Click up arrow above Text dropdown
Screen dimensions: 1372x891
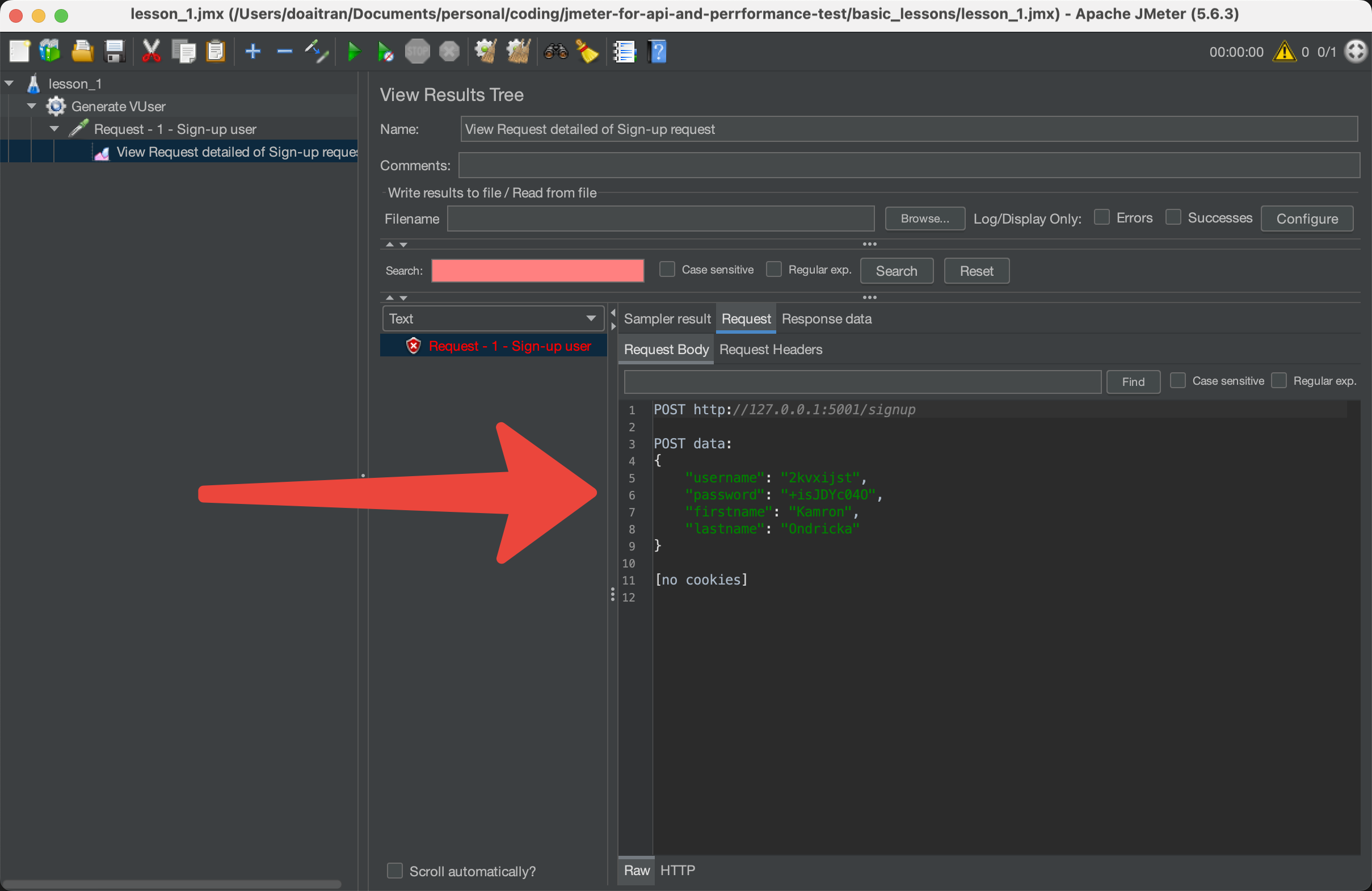click(390, 297)
